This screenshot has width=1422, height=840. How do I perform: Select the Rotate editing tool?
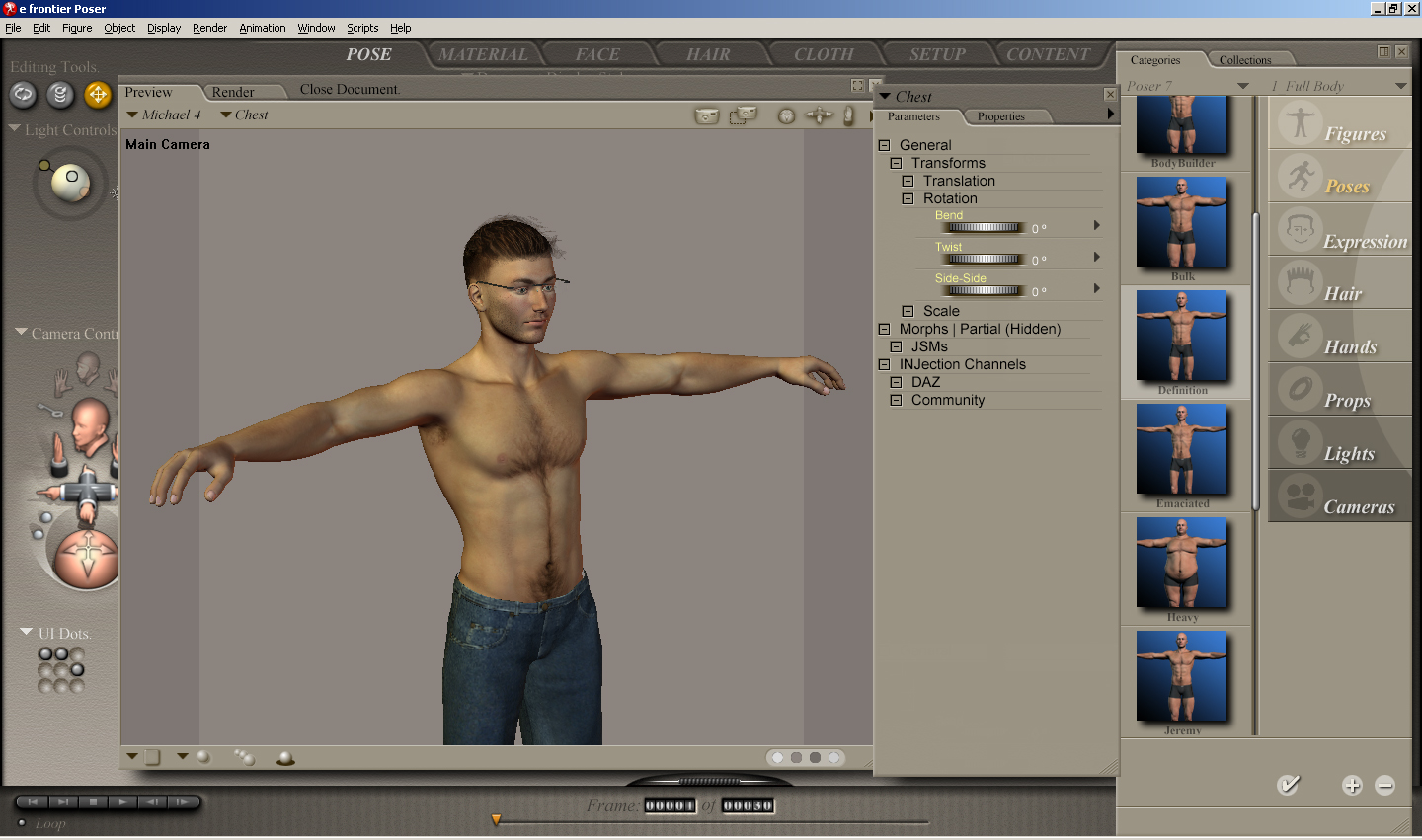tap(23, 95)
